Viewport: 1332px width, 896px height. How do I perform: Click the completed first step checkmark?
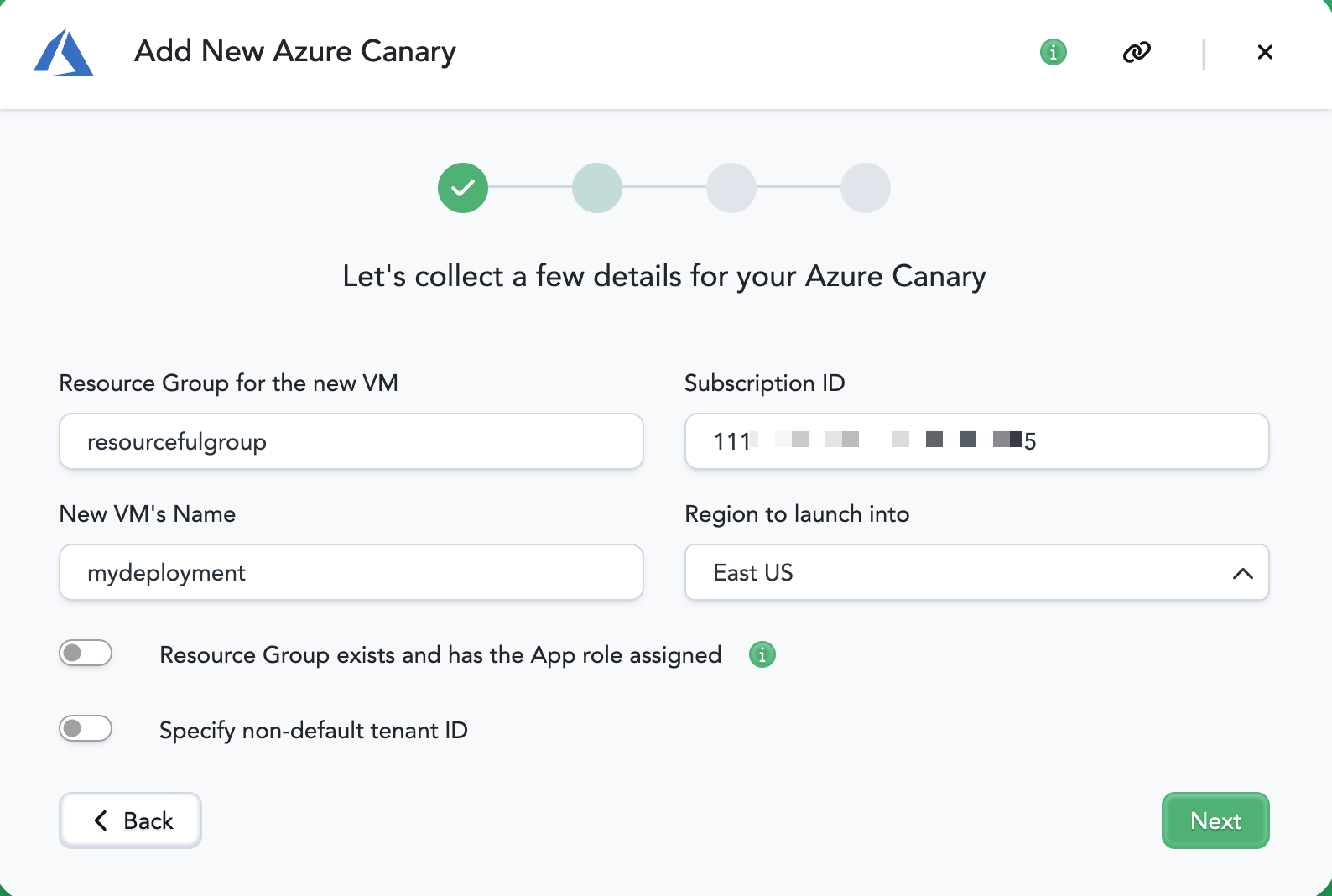(463, 188)
